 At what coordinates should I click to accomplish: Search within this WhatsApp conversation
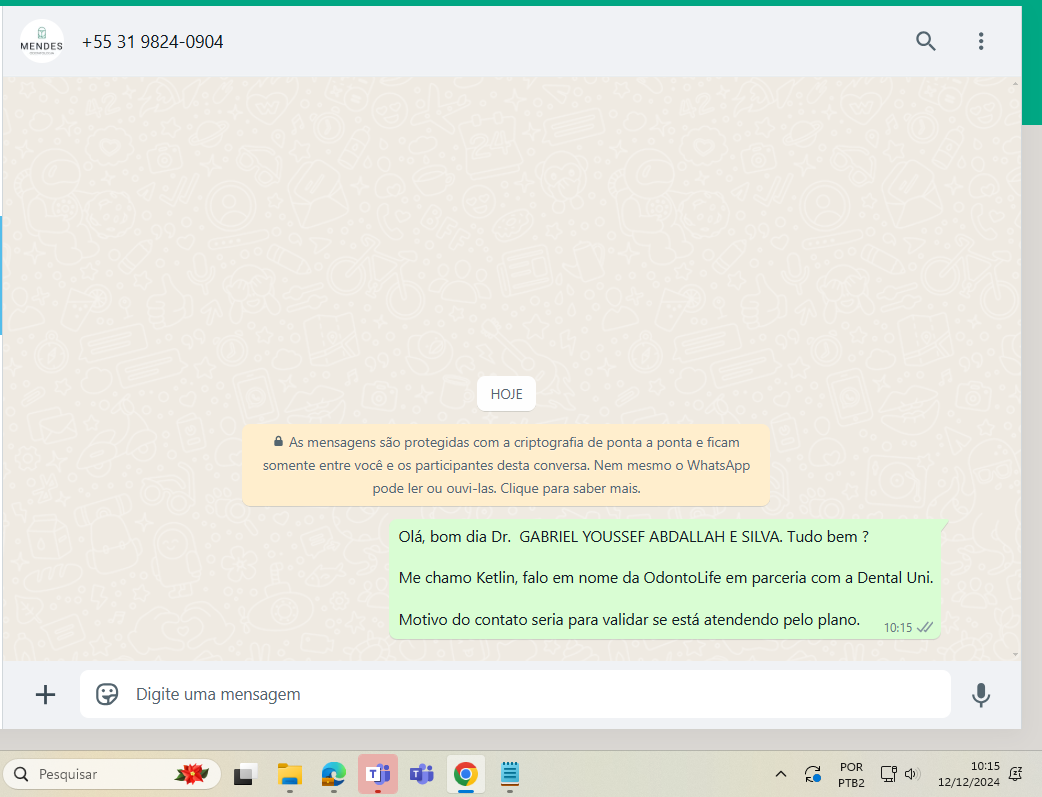pos(926,41)
